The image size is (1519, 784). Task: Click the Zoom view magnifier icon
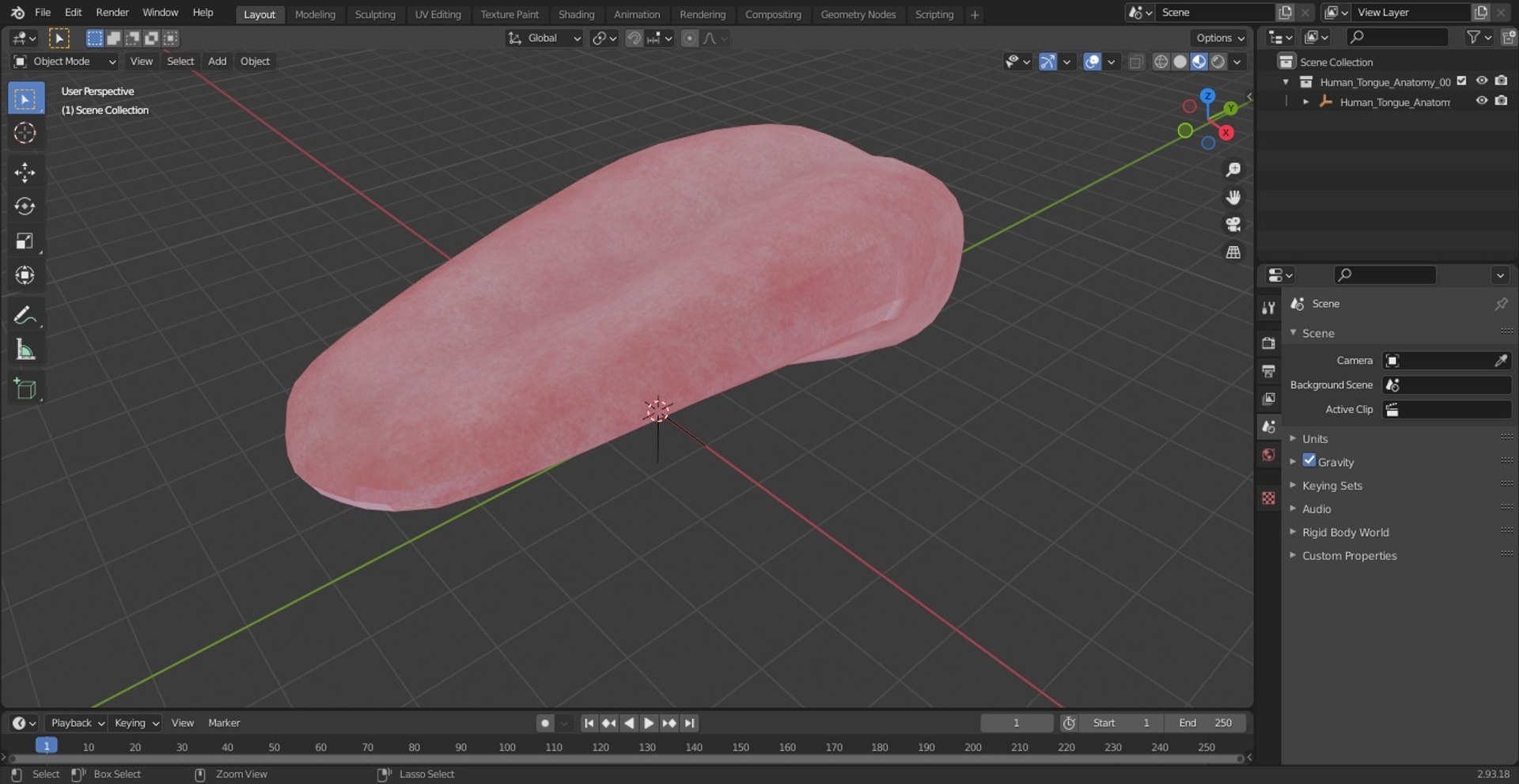[1233, 170]
